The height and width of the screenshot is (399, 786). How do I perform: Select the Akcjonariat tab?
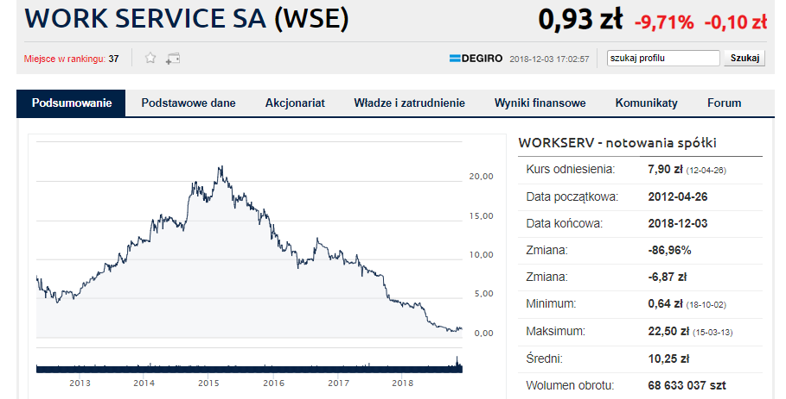(295, 103)
